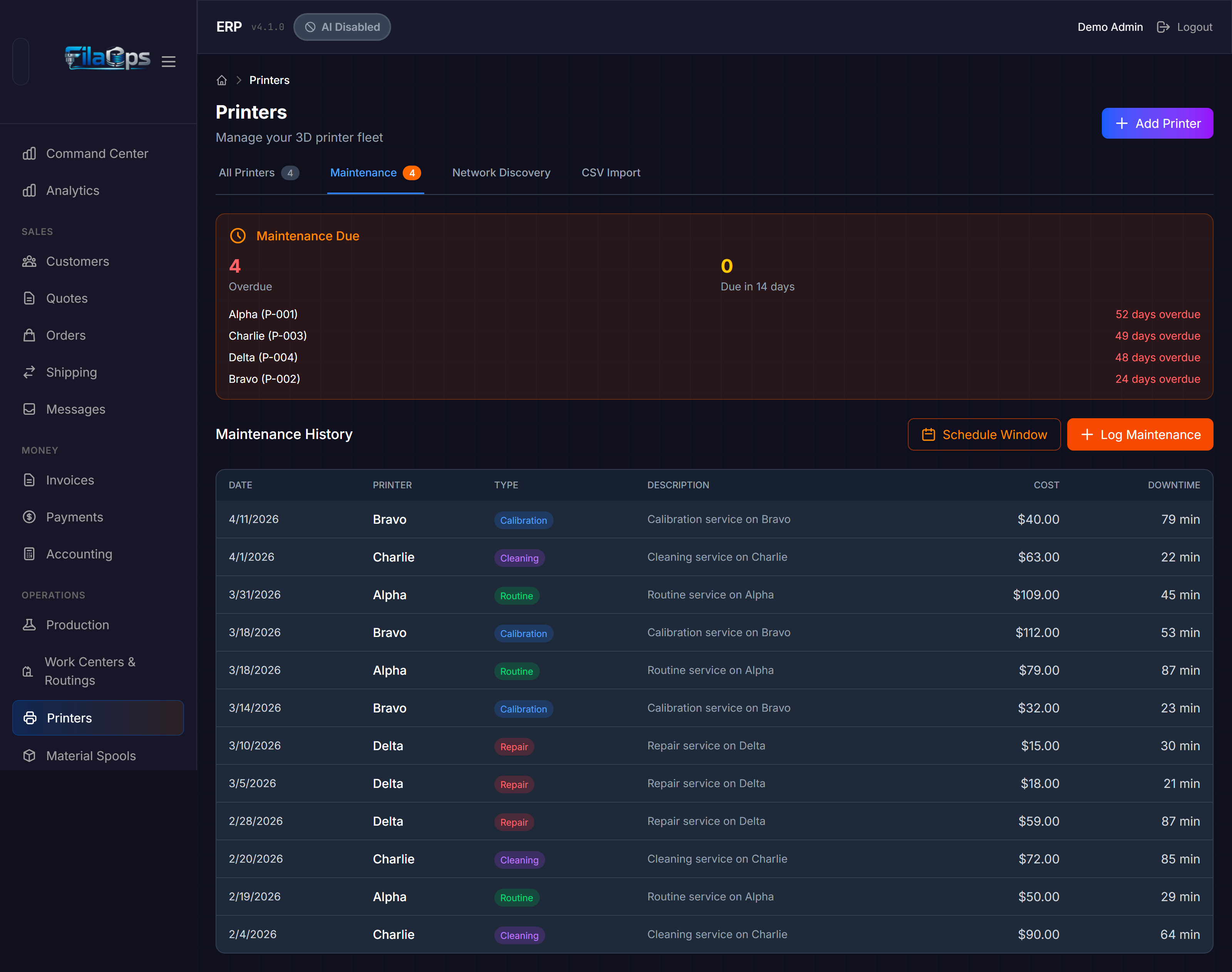Click the Material Spools cube icon
This screenshot has width=1232, height=972.
coord(29,756)
